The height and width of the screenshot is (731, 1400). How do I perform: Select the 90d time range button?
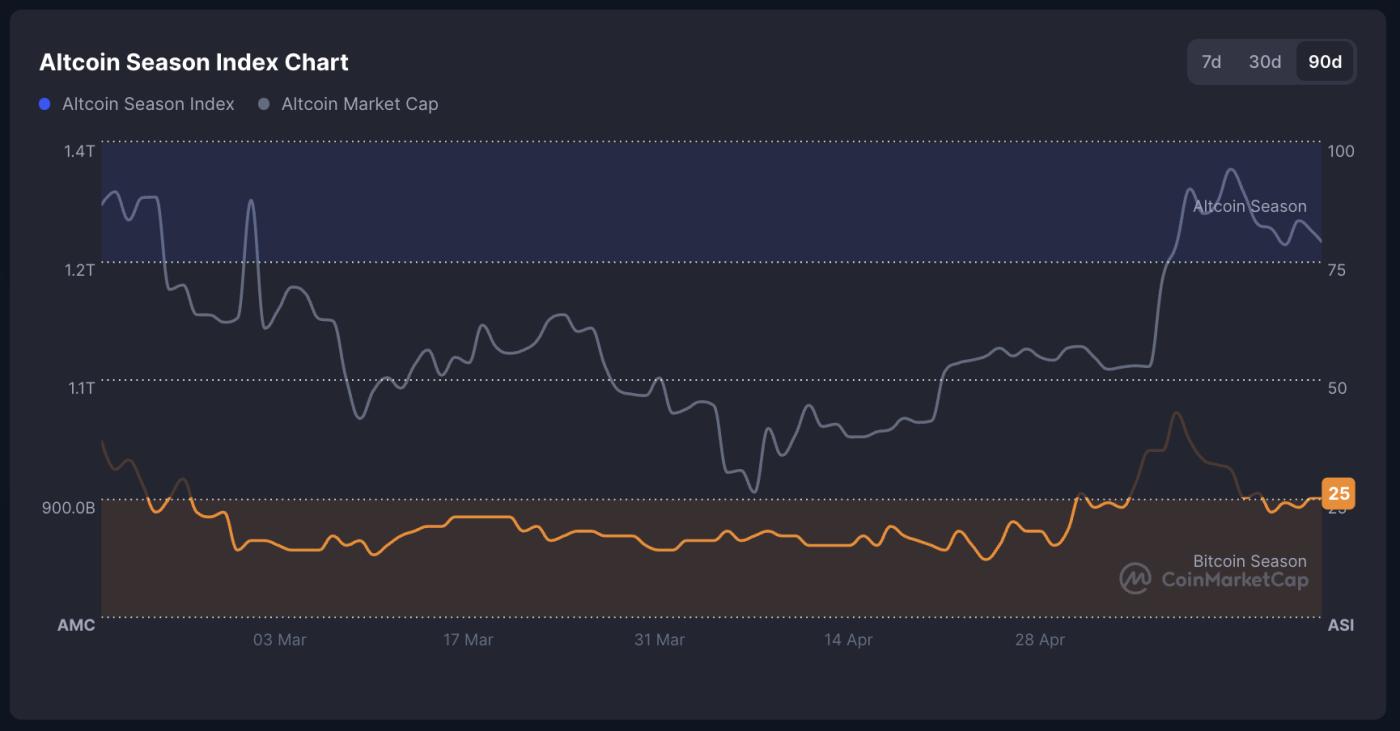pos(1325,61)
